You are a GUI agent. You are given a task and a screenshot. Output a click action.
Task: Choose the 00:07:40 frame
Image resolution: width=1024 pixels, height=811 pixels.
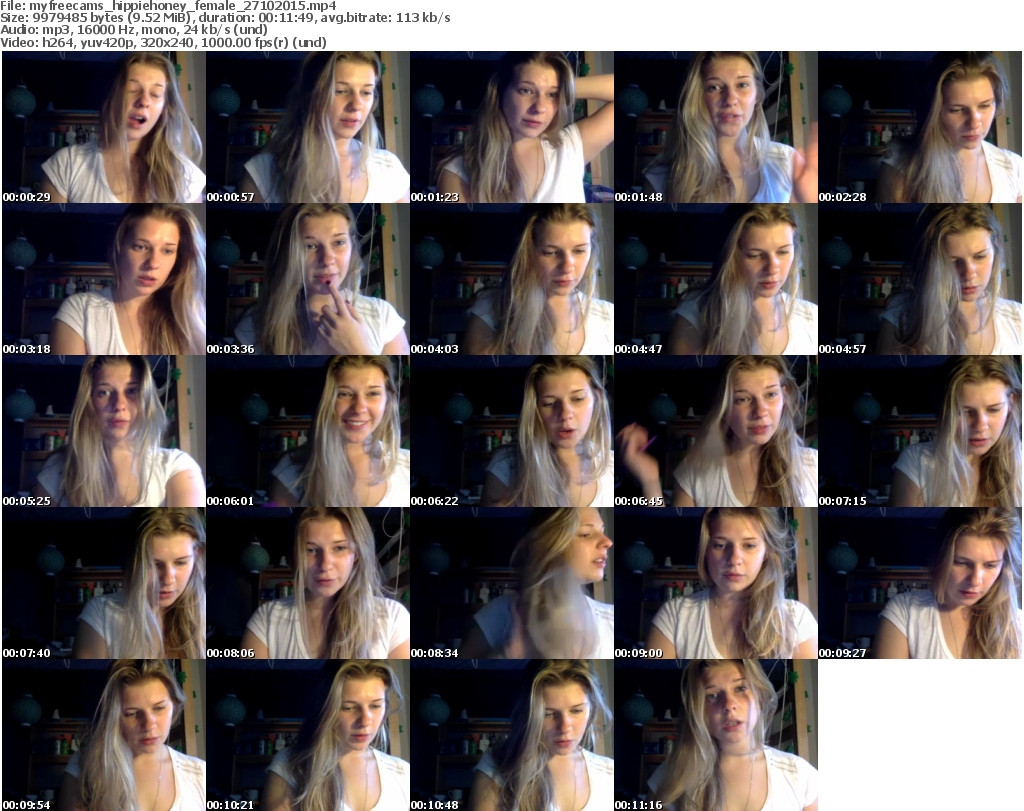click(x=104, y=584)
